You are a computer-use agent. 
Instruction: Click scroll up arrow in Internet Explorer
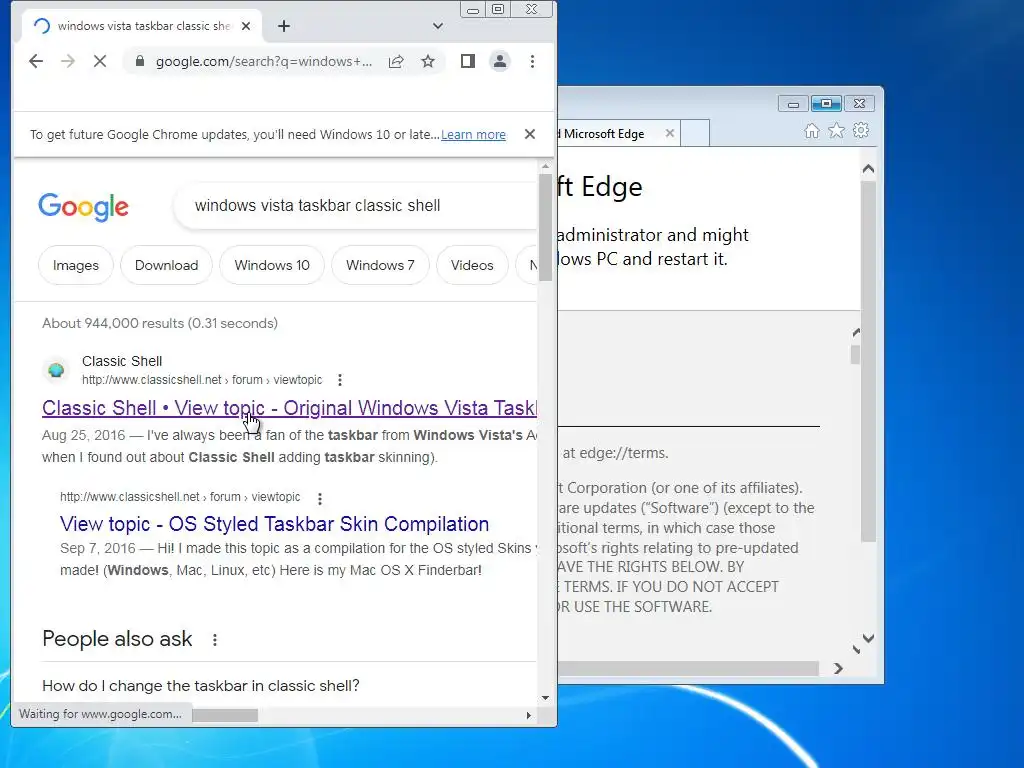click(x=868, y=169)
